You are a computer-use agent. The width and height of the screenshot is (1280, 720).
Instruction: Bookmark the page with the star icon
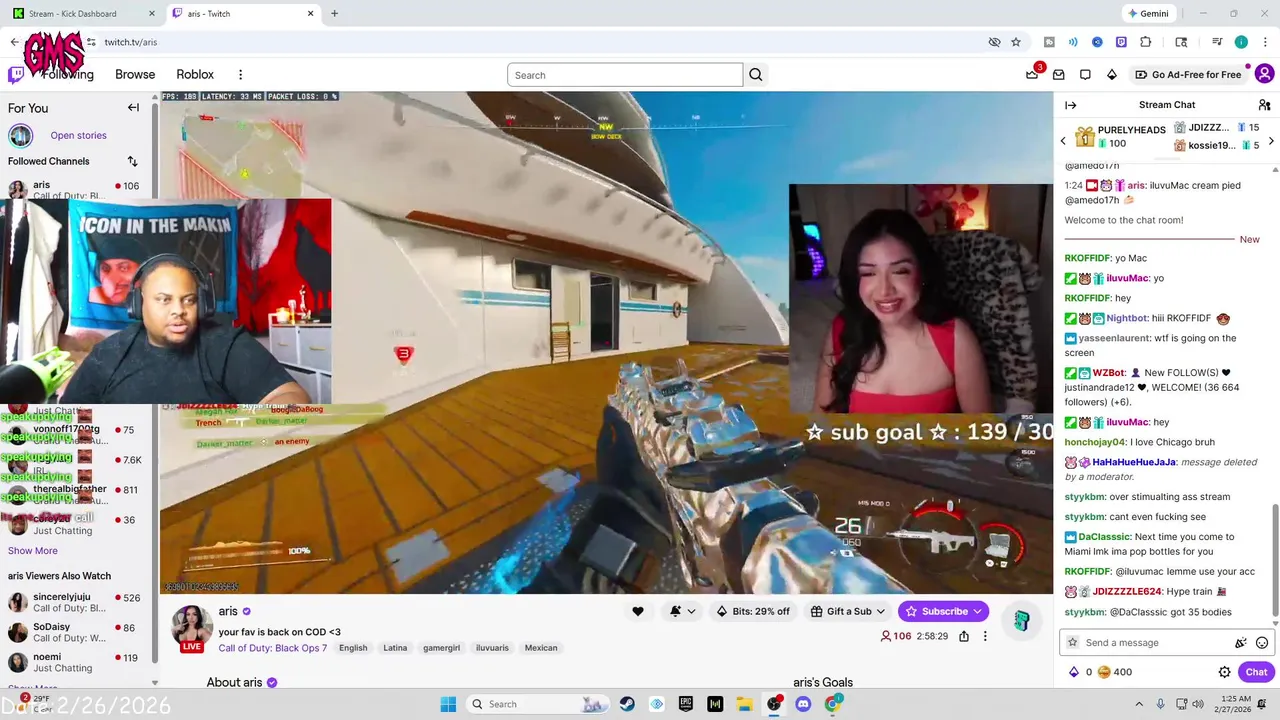[1016, 42]
